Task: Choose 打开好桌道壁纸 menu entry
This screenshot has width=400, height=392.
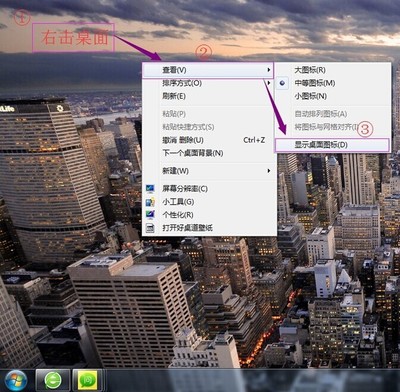Action: pos(209,228)
